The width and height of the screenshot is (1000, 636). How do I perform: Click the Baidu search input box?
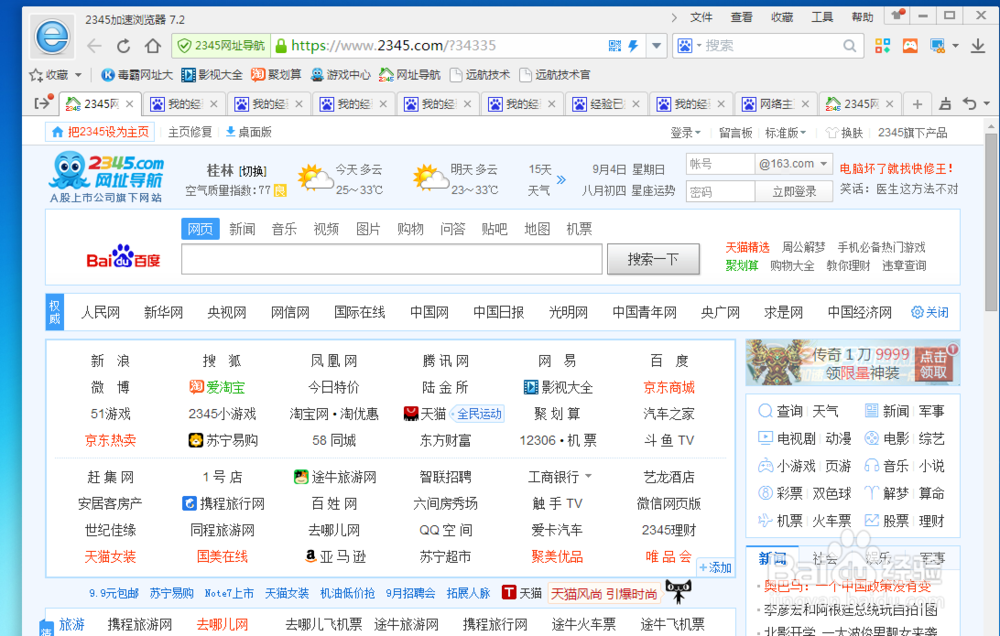click(x=392, y=259)
